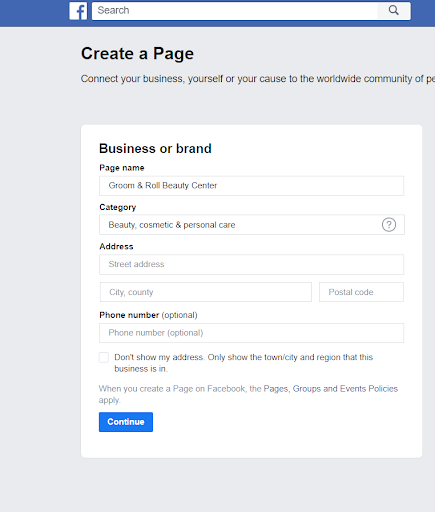Click the 'Address' label
The image size is (435, 512).
pyautogui.click(x=116, y=246)
